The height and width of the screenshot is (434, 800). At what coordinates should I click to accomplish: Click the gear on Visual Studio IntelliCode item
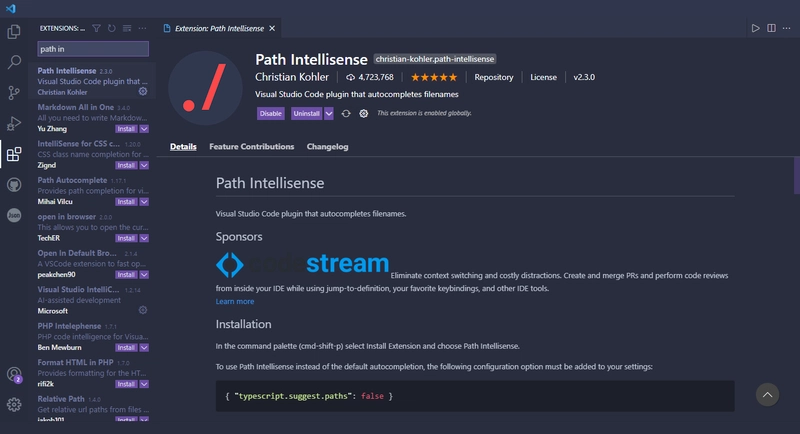[x=143, y=310]
